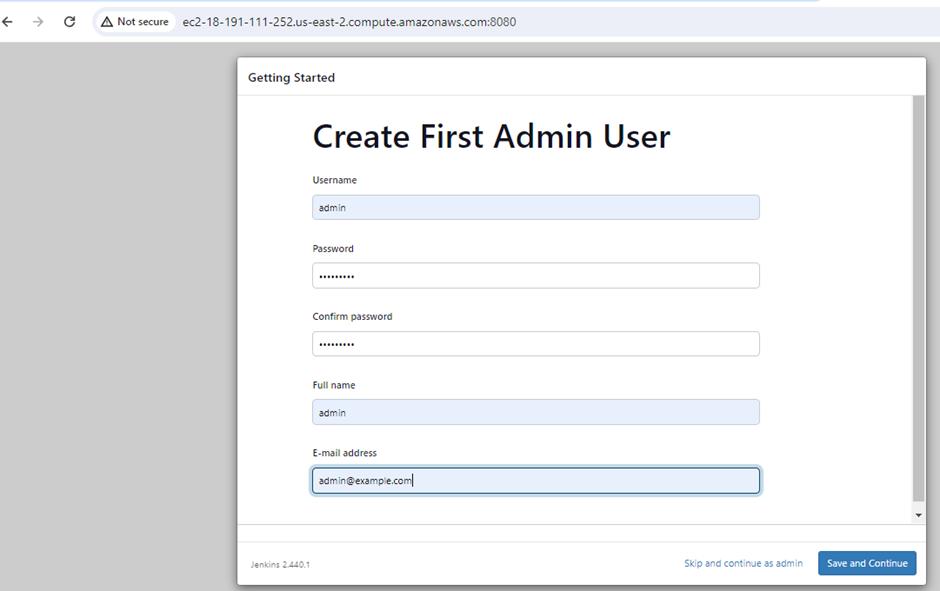
Task: Select the Confirm password field
Action: coord(535,344)
